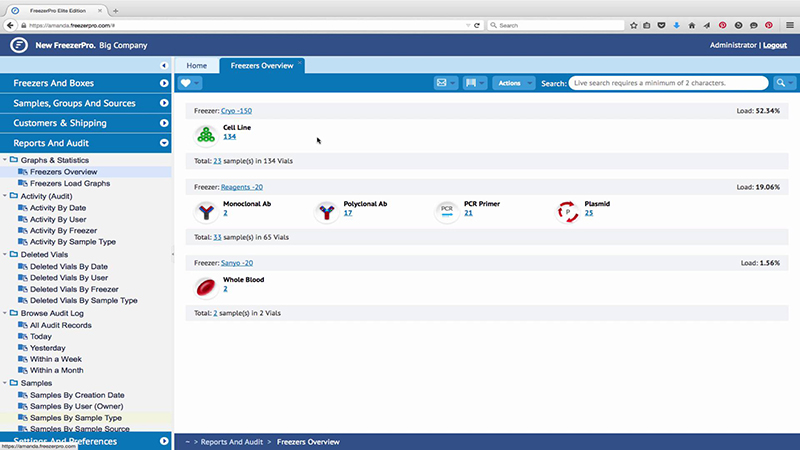Collapse the Activity (Audit) tree node

(x=5, y=196)
